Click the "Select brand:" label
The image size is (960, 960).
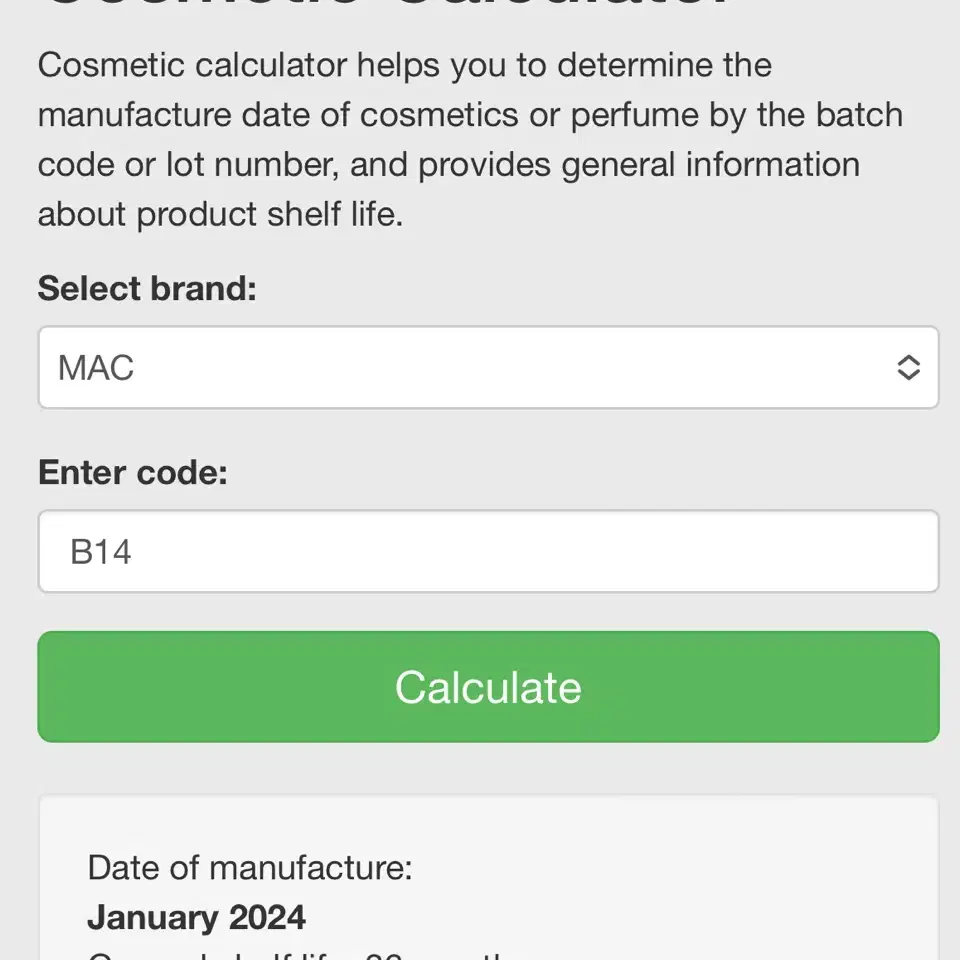coord(147,288)
